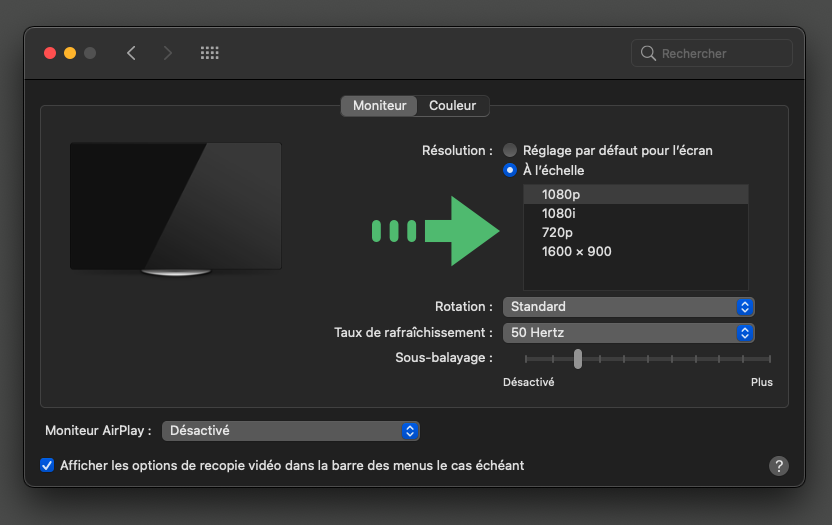
Task: Uncheck Afficher les options de recopie vidéo
Action: tap(47, 466)
